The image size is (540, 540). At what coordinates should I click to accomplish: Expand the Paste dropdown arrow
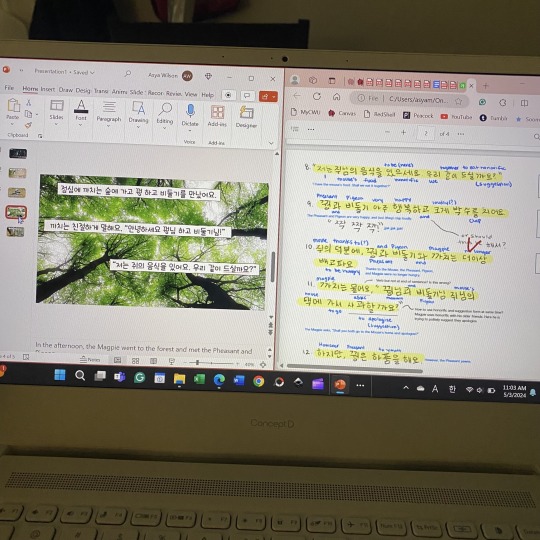[x=12, y=124]
